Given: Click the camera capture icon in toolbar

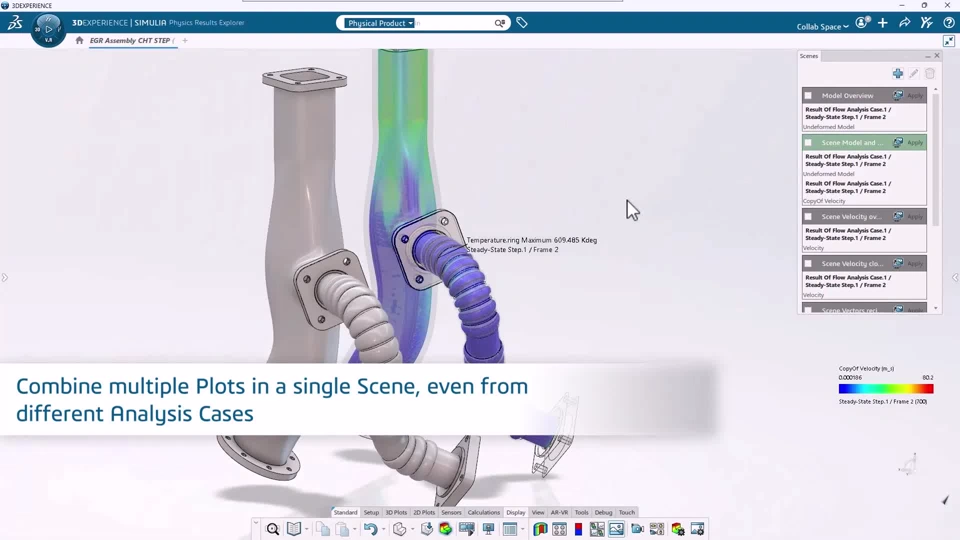Looking at the screenshot, I should tap(637, 529).
